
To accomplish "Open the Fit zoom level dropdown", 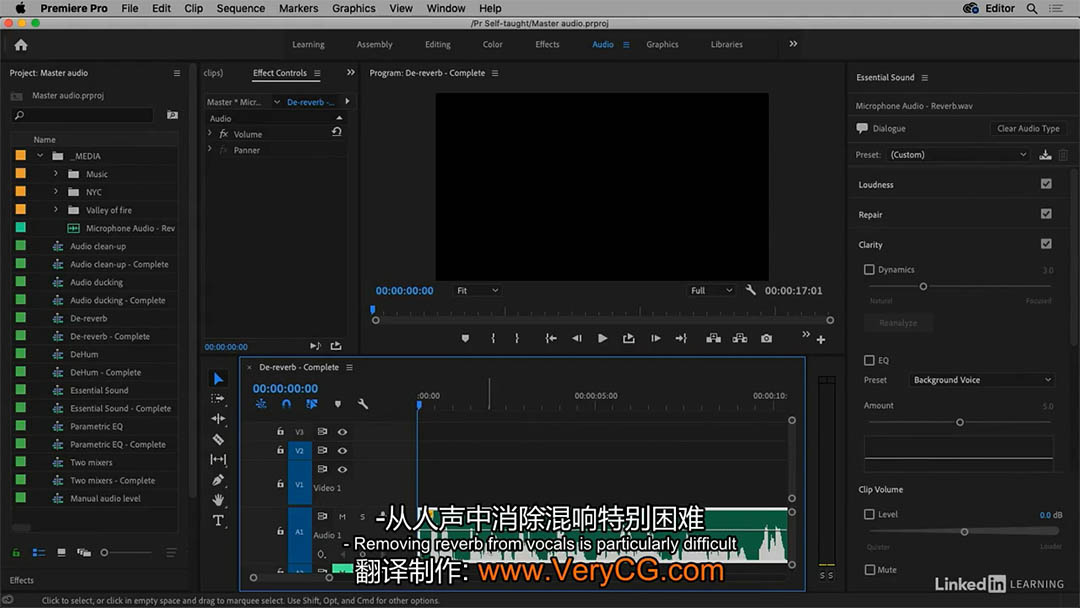I will tap(477, 291).
